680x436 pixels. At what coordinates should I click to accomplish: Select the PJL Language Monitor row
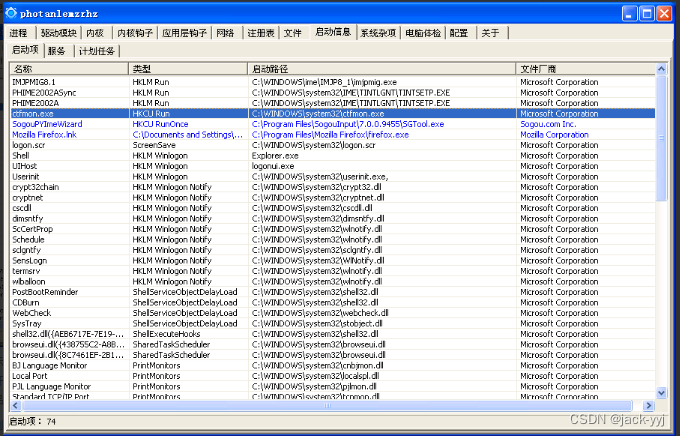tap(333, 386)
